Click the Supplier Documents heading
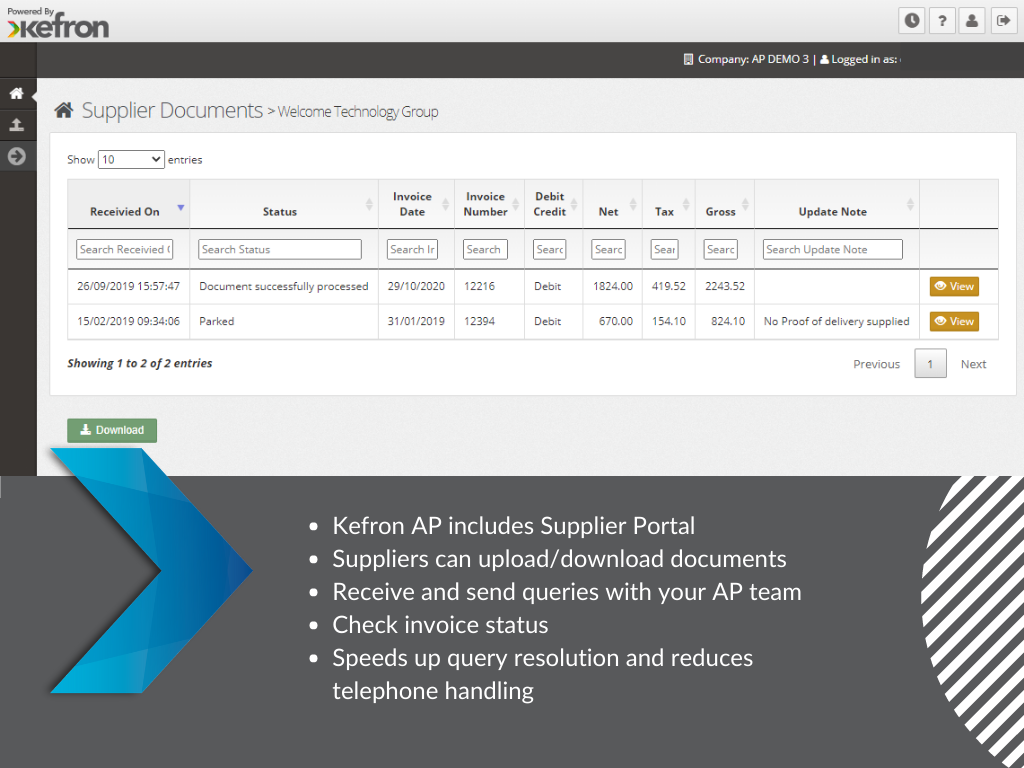Image resolution: width=1024 pixels, height=768 pixels. 172,110
